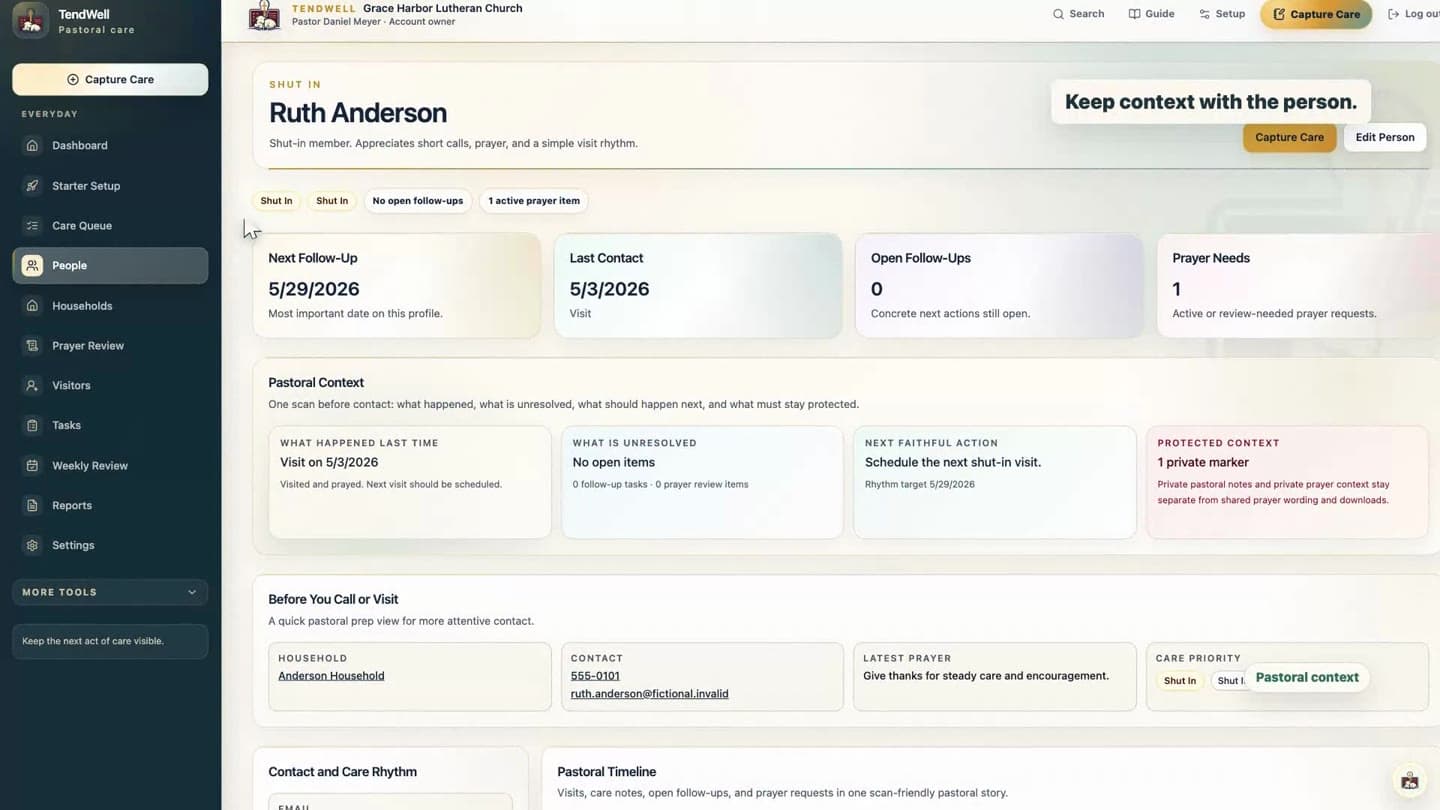Click the Weekly Review calendar icon

point(32,466)
